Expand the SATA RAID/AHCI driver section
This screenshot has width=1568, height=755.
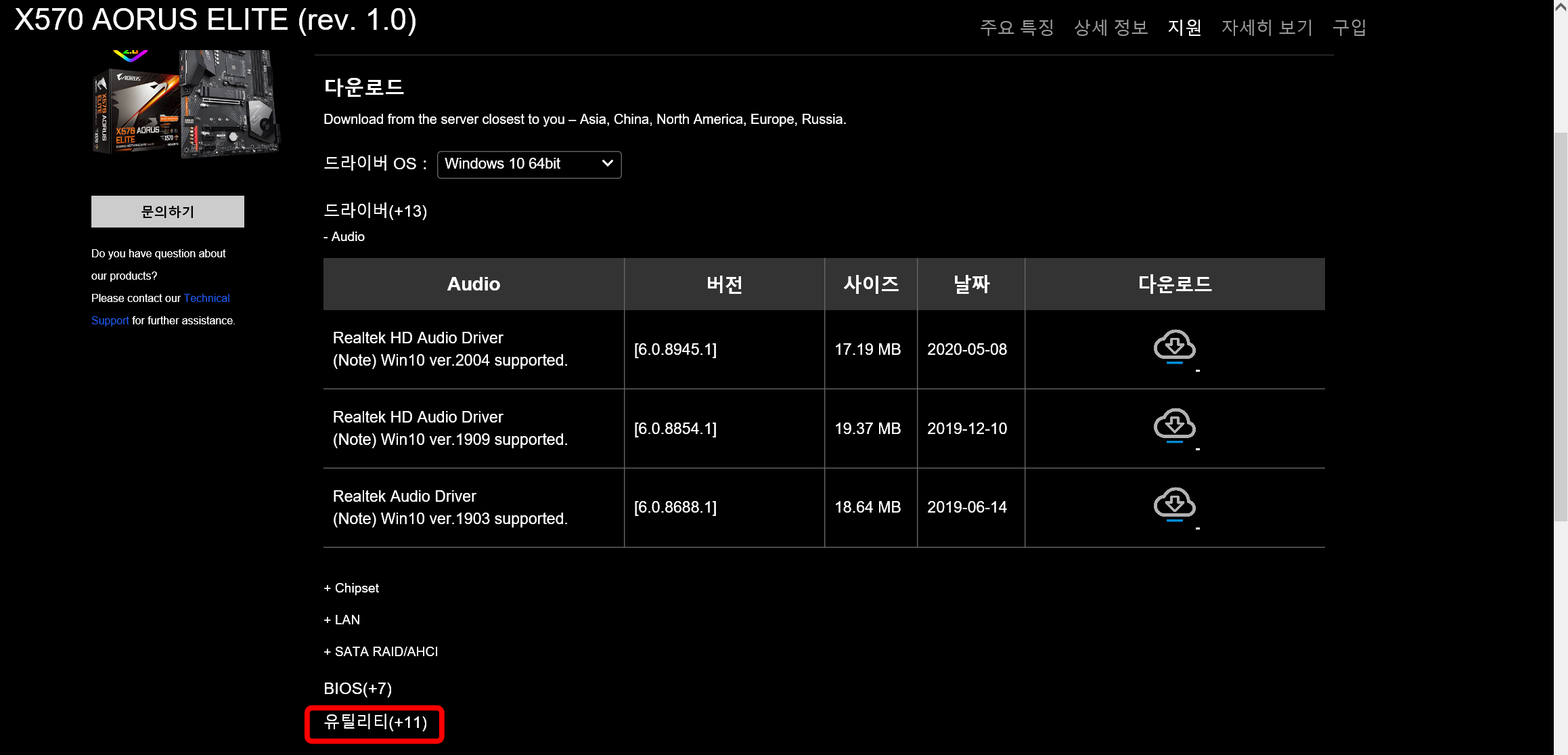[380, 651]
